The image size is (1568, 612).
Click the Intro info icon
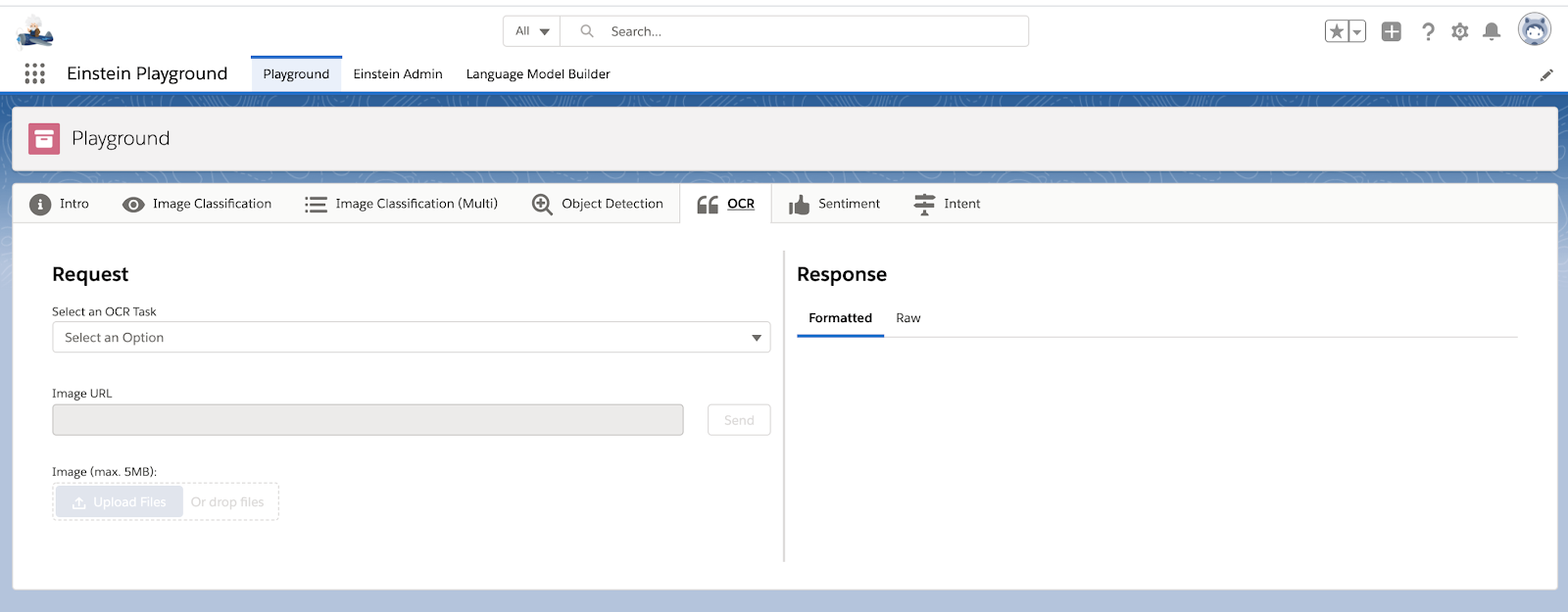click(x=40, y=205)
